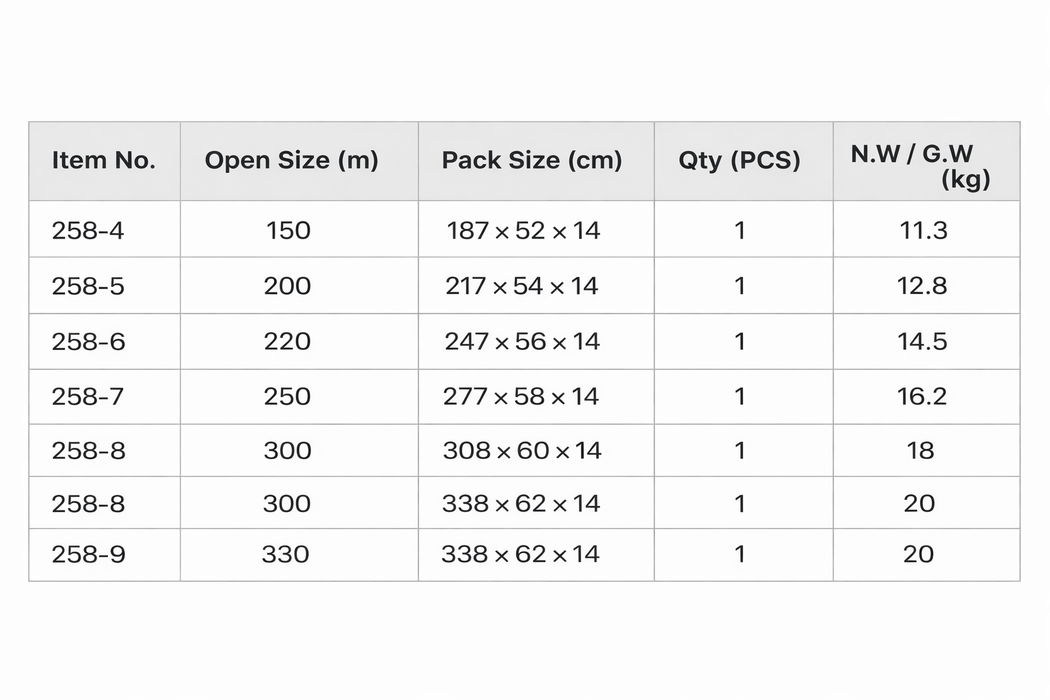This screenshot has width=1050, height=700.
Task: Select the 258-6 item number
Action: [x=88, y=342]
